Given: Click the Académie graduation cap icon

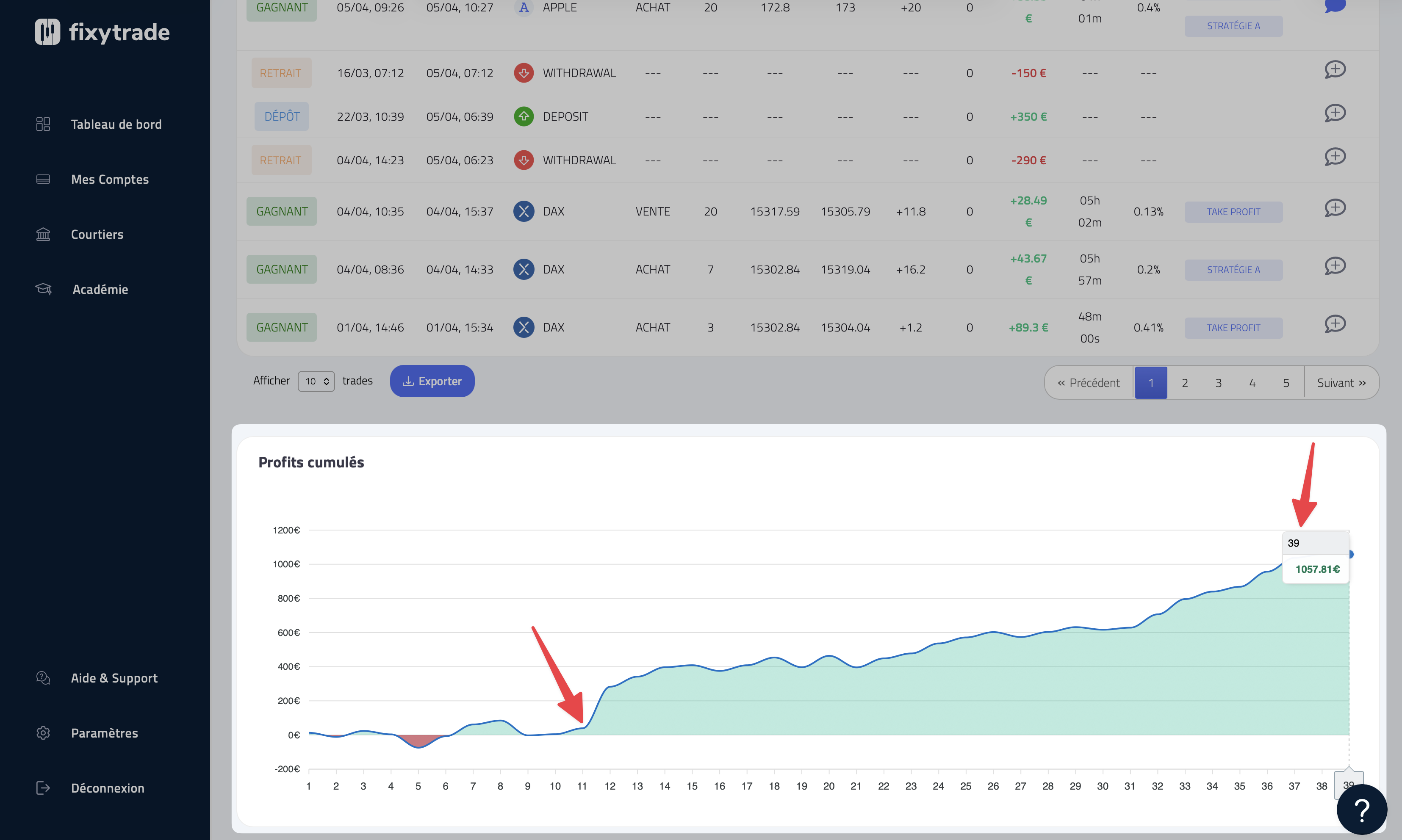Looking at the screenshot, I should [43, 289].
